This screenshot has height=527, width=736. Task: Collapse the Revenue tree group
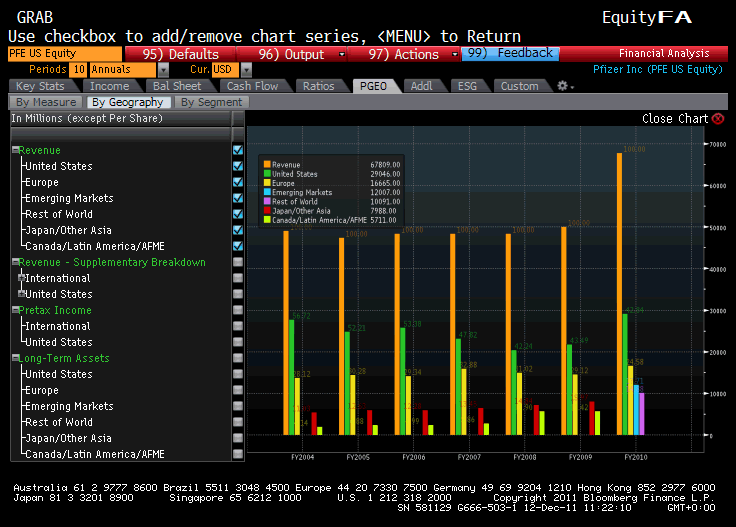pyautogui.click(x=16, y=151)
